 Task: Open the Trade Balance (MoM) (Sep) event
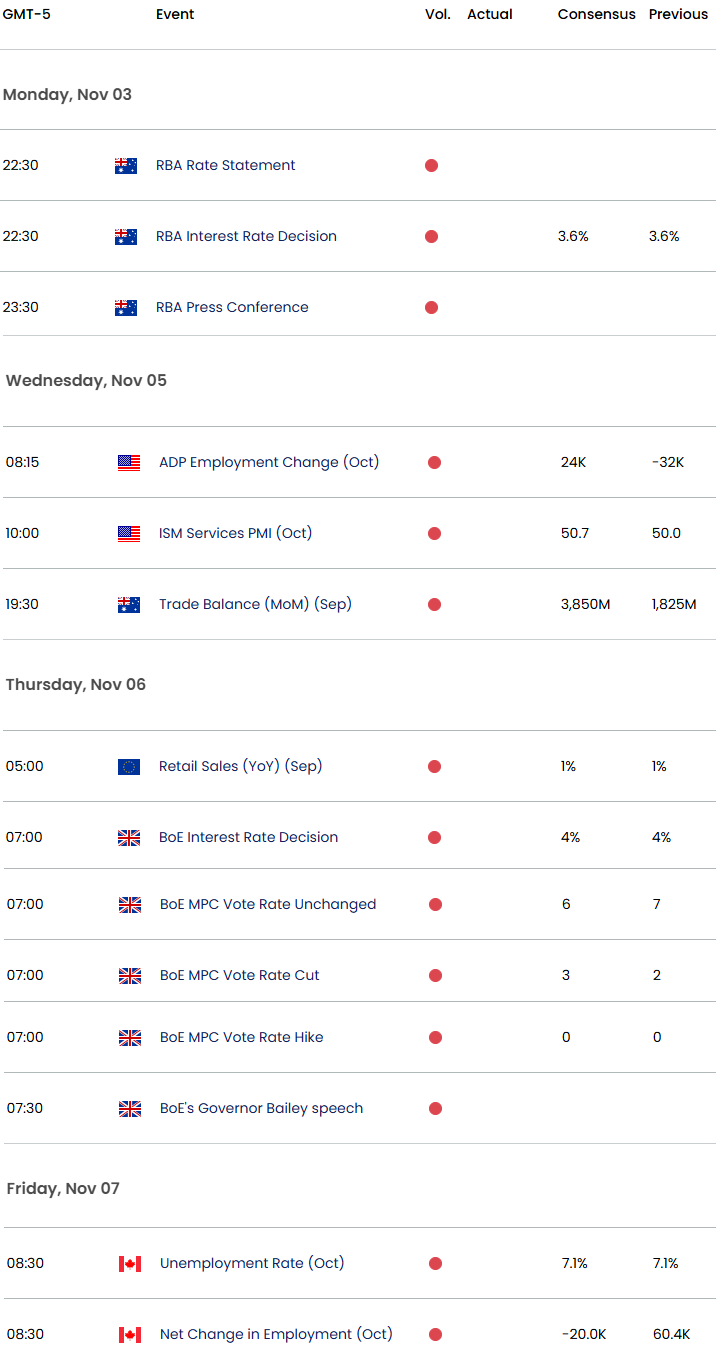coord(255,605)
